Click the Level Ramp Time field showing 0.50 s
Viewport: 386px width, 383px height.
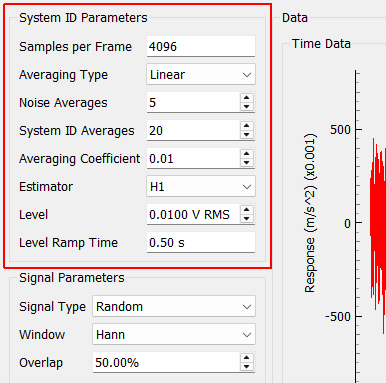click(201, 242)
